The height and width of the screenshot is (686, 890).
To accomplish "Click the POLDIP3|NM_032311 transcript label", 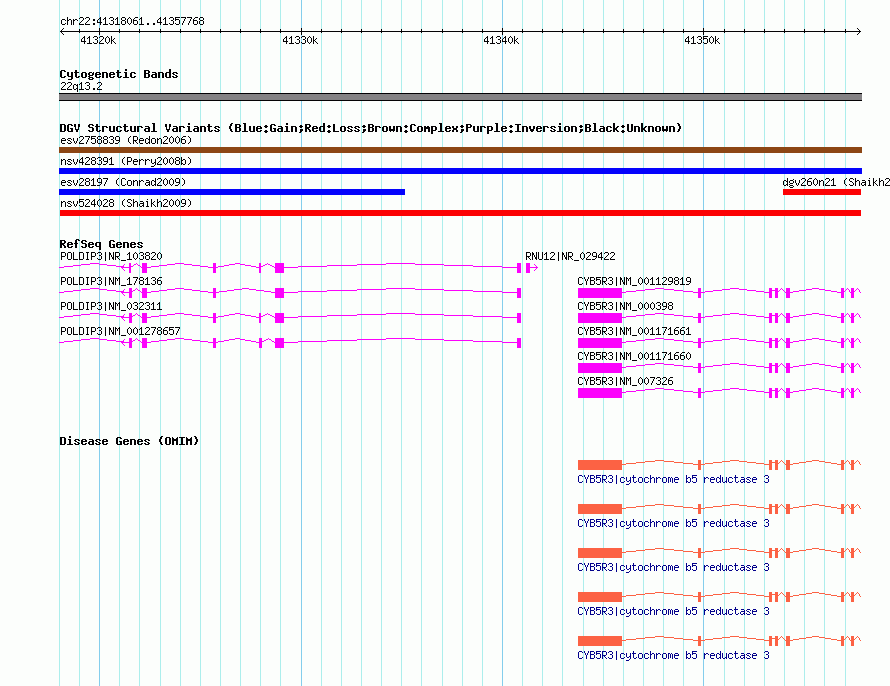I will [x=111, y=306].
